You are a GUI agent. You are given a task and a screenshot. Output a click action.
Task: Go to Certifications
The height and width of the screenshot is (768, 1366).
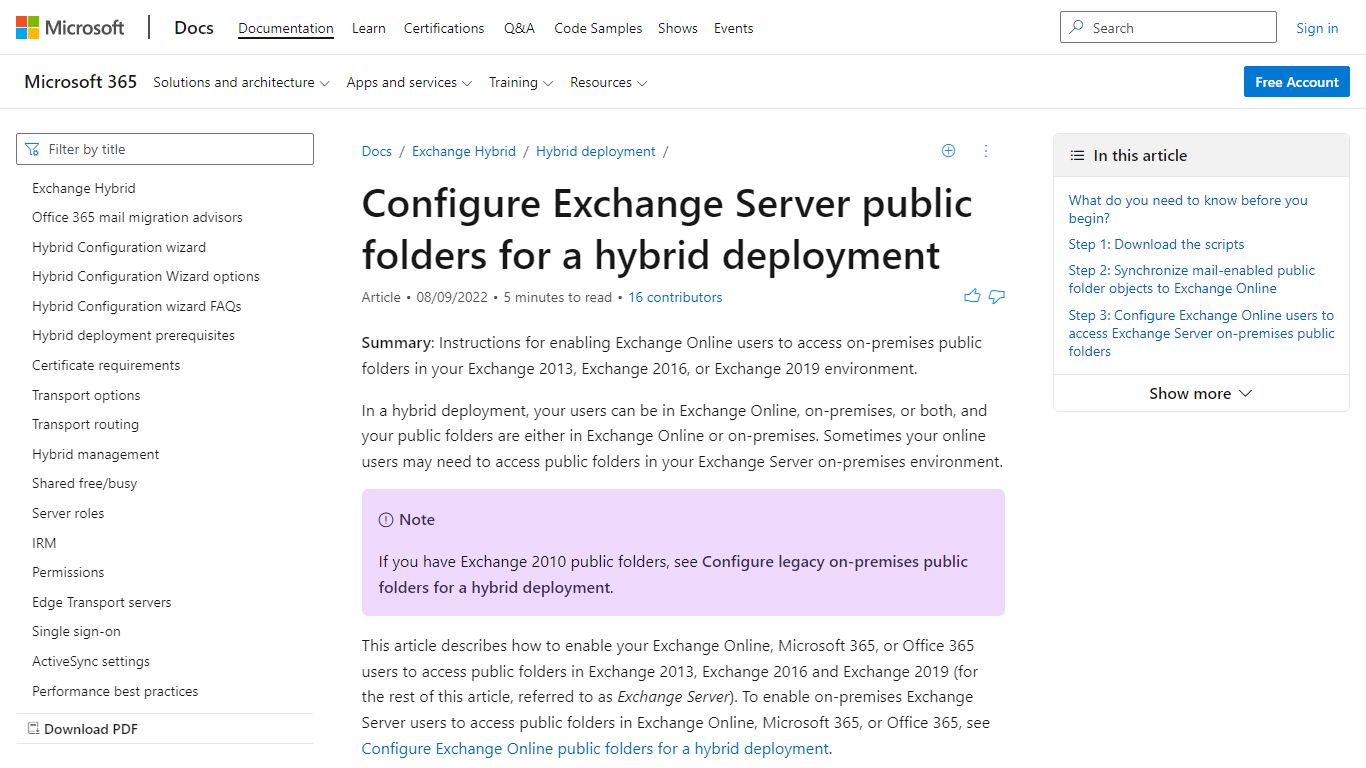tap(444, 28)
